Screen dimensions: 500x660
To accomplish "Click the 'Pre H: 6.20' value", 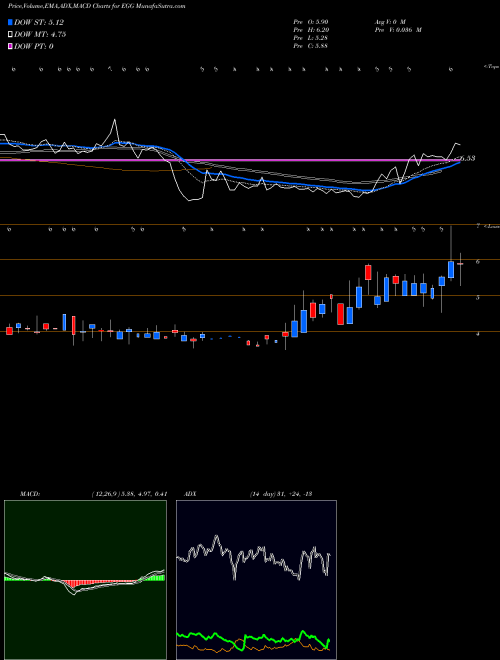I will [x=311, y=29].
